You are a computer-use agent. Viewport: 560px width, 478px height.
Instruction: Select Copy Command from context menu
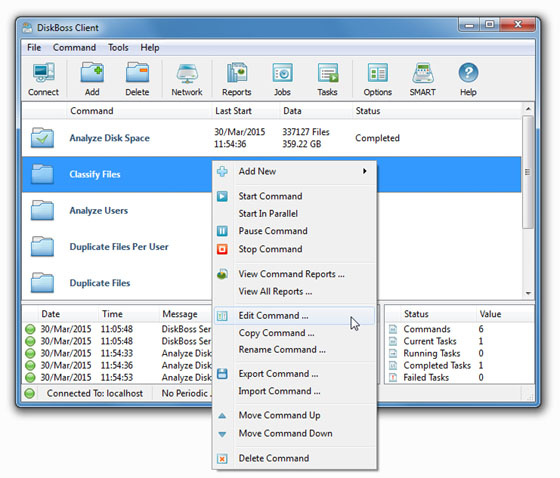click(295, 333)
